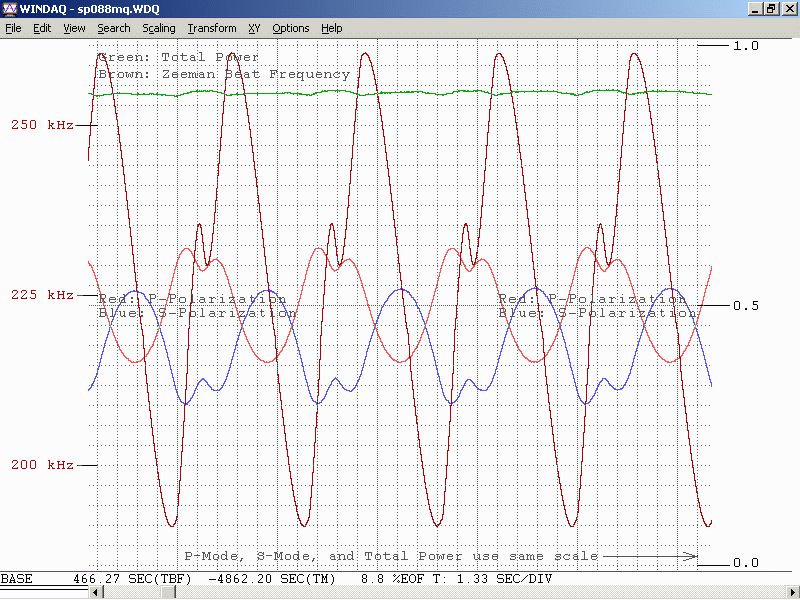Screen dimensions: 800x600
Task: Restore down the WINDAQ window
Action: pyautogui.click(x=771, y=8)
